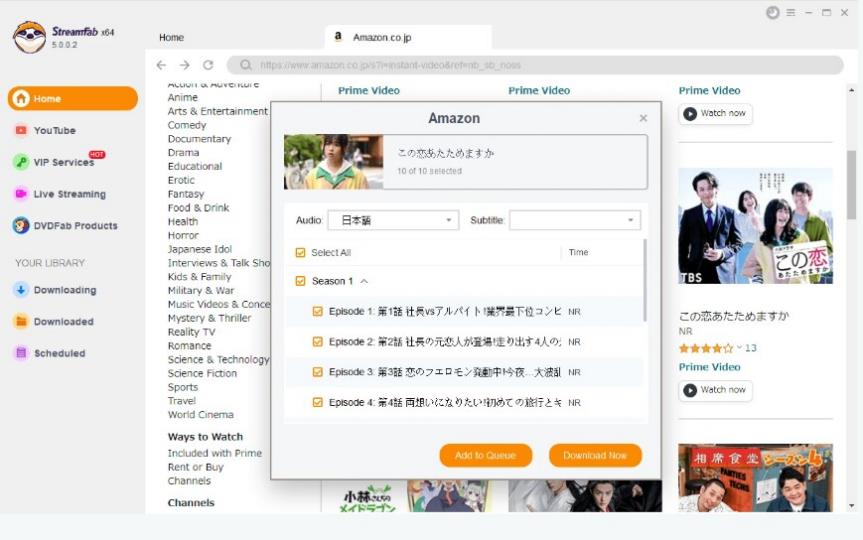The image size is (863, 540).
Task: Go forward in the browser
Action: coord(184,65)
